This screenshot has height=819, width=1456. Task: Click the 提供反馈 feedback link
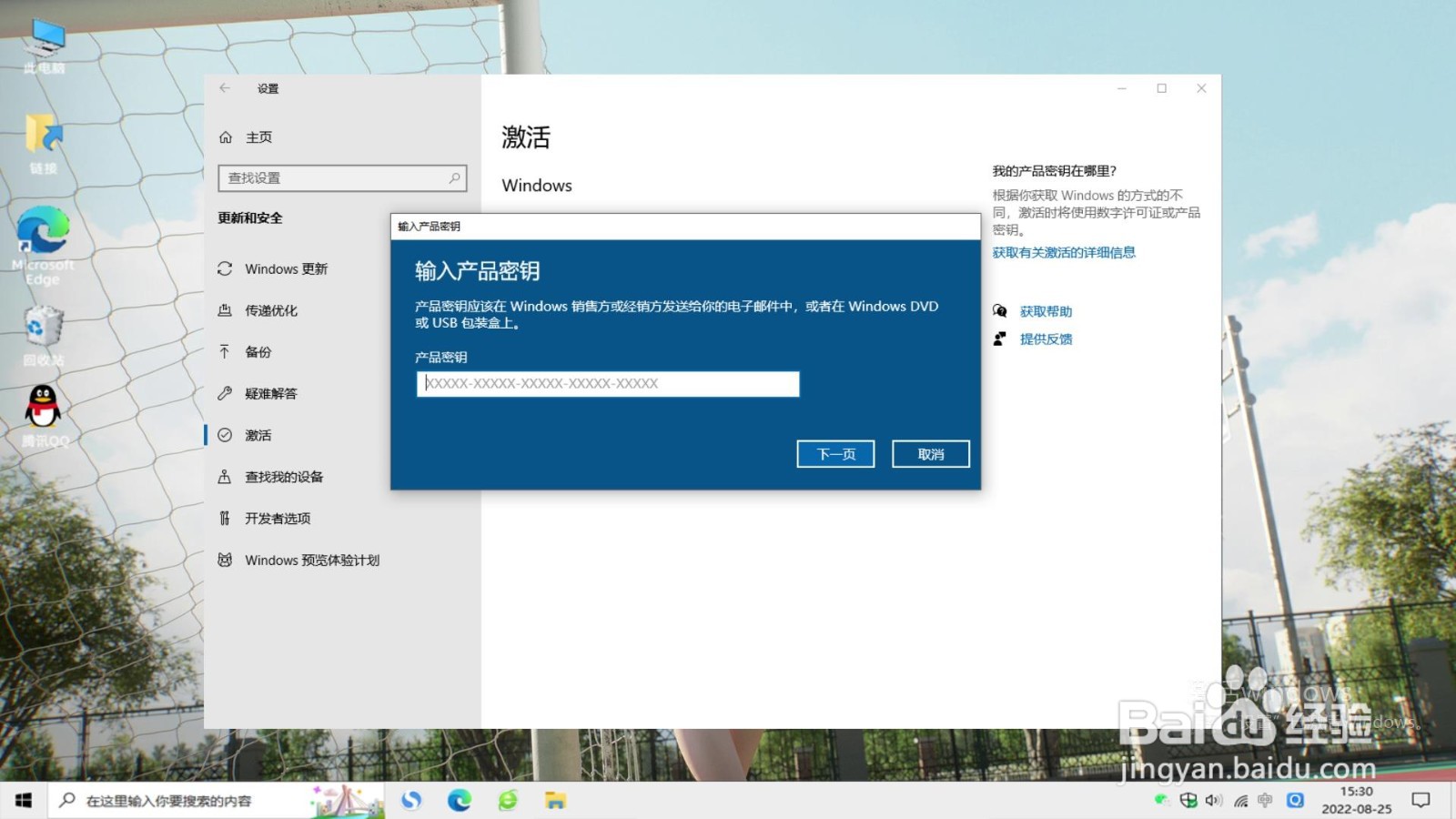[x=1046, y=339]
